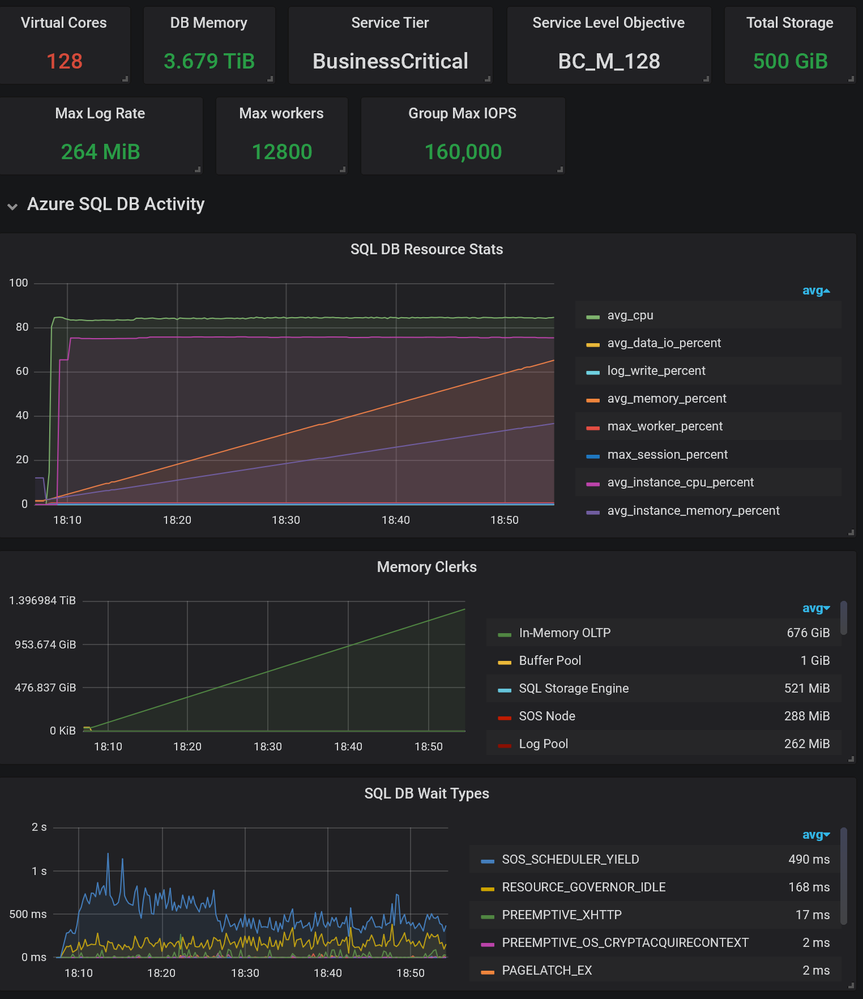863x999 pixels.
Task: Open Group Max IOPS panel title menu
Action: point(462,113)
